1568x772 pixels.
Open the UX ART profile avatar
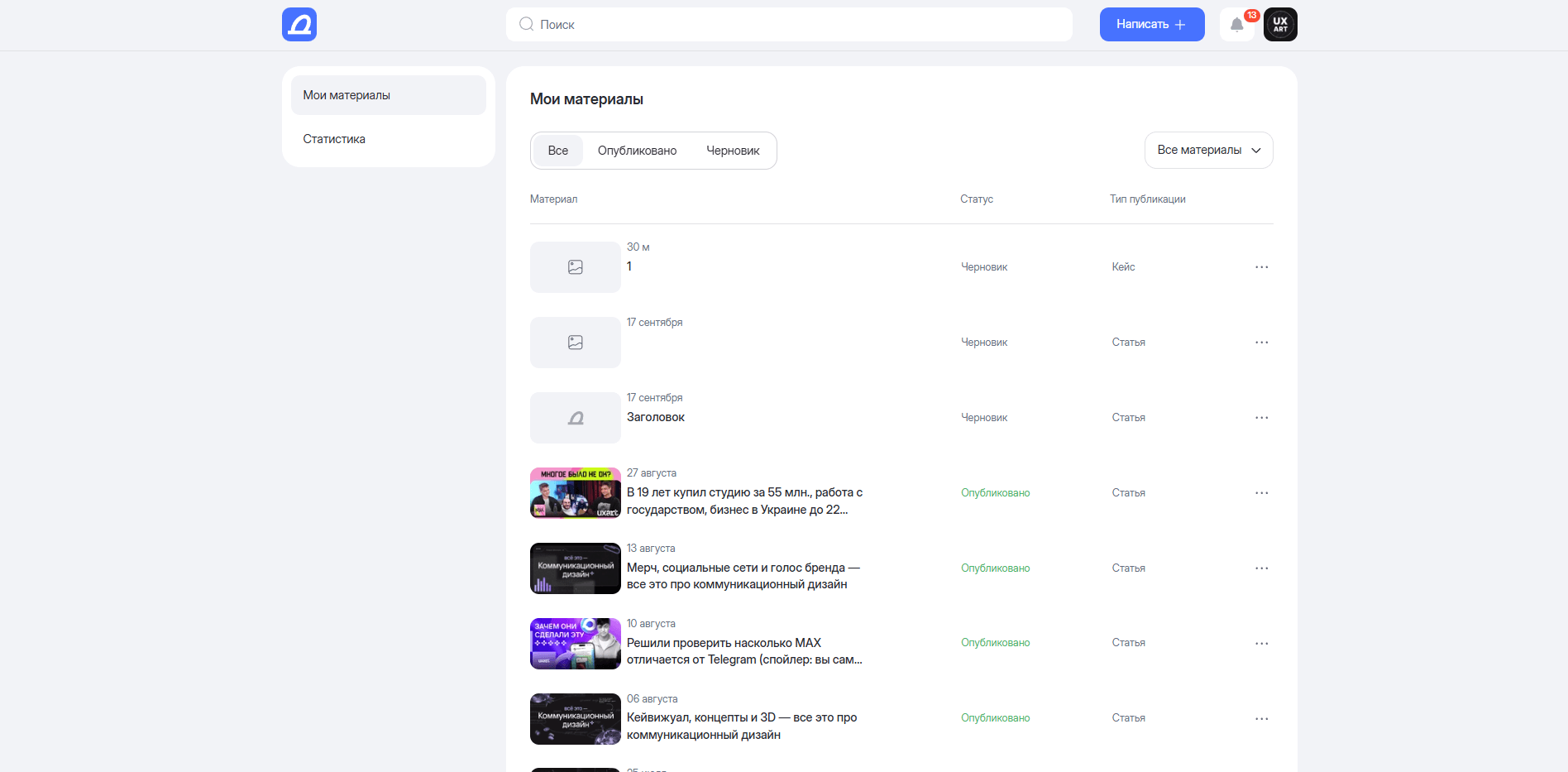[x=1279, y=25]
